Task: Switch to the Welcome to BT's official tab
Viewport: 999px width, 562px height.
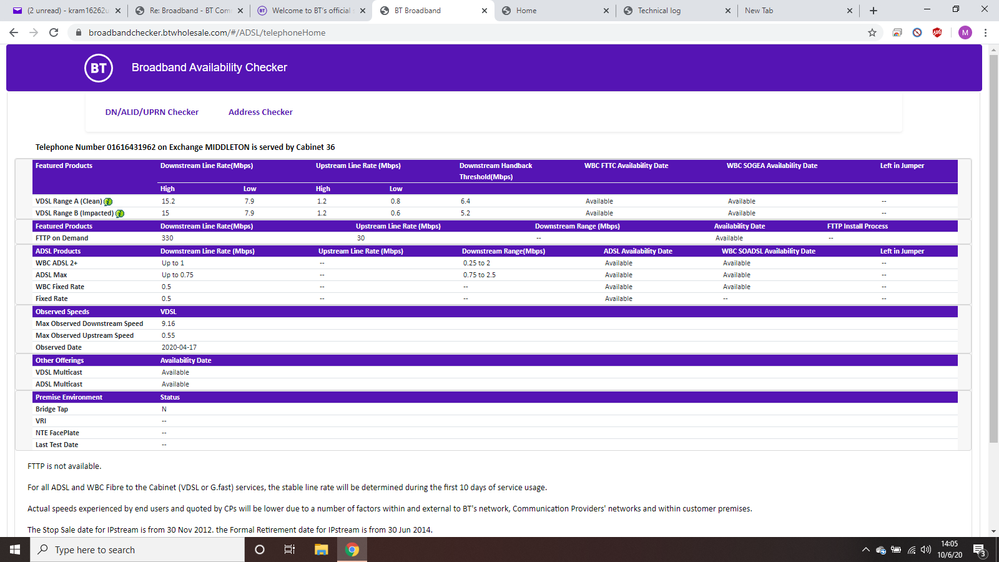Action: click(x=306, y=10)
